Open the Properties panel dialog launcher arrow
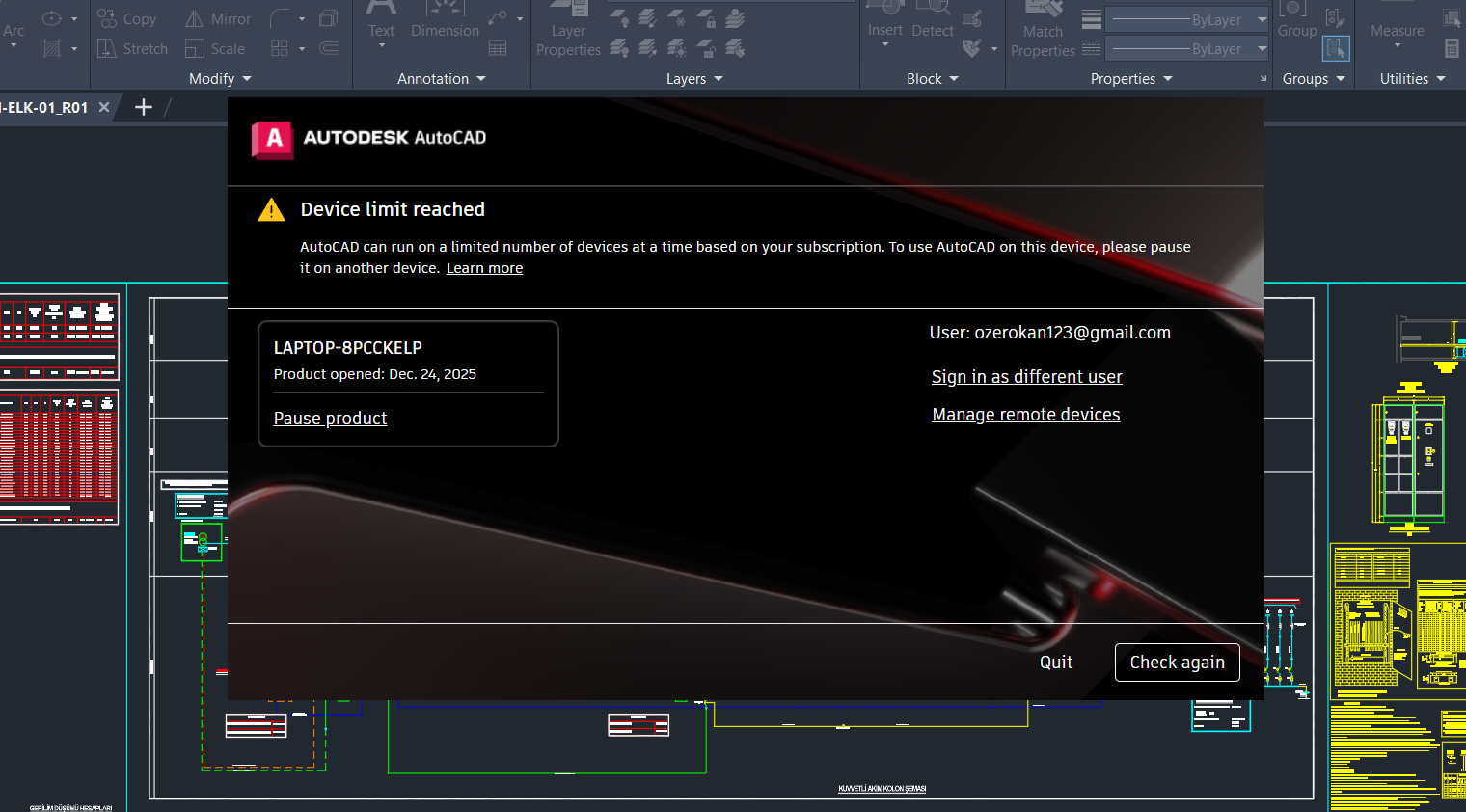Viewport: 1466px width, 812px height. pyautogui.click(x=1263, y=79)
